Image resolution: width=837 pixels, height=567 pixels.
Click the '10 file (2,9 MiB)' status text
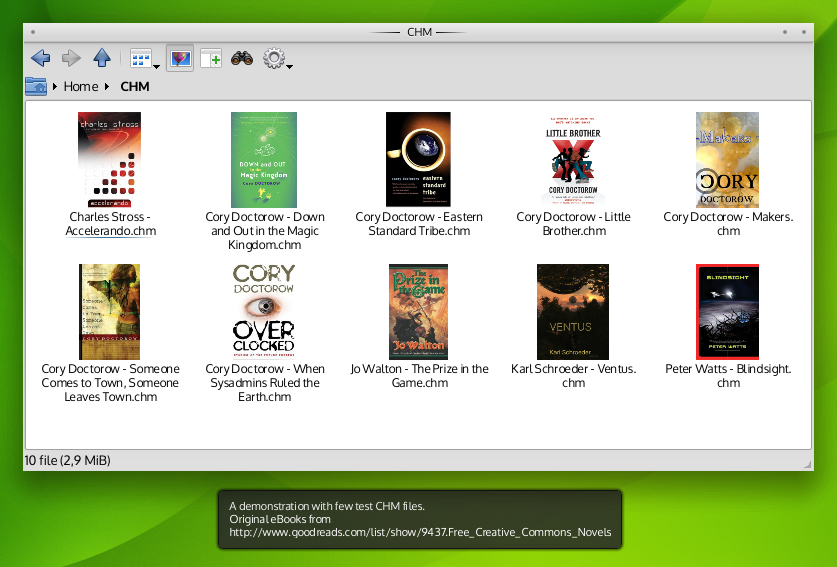[67, 460]
